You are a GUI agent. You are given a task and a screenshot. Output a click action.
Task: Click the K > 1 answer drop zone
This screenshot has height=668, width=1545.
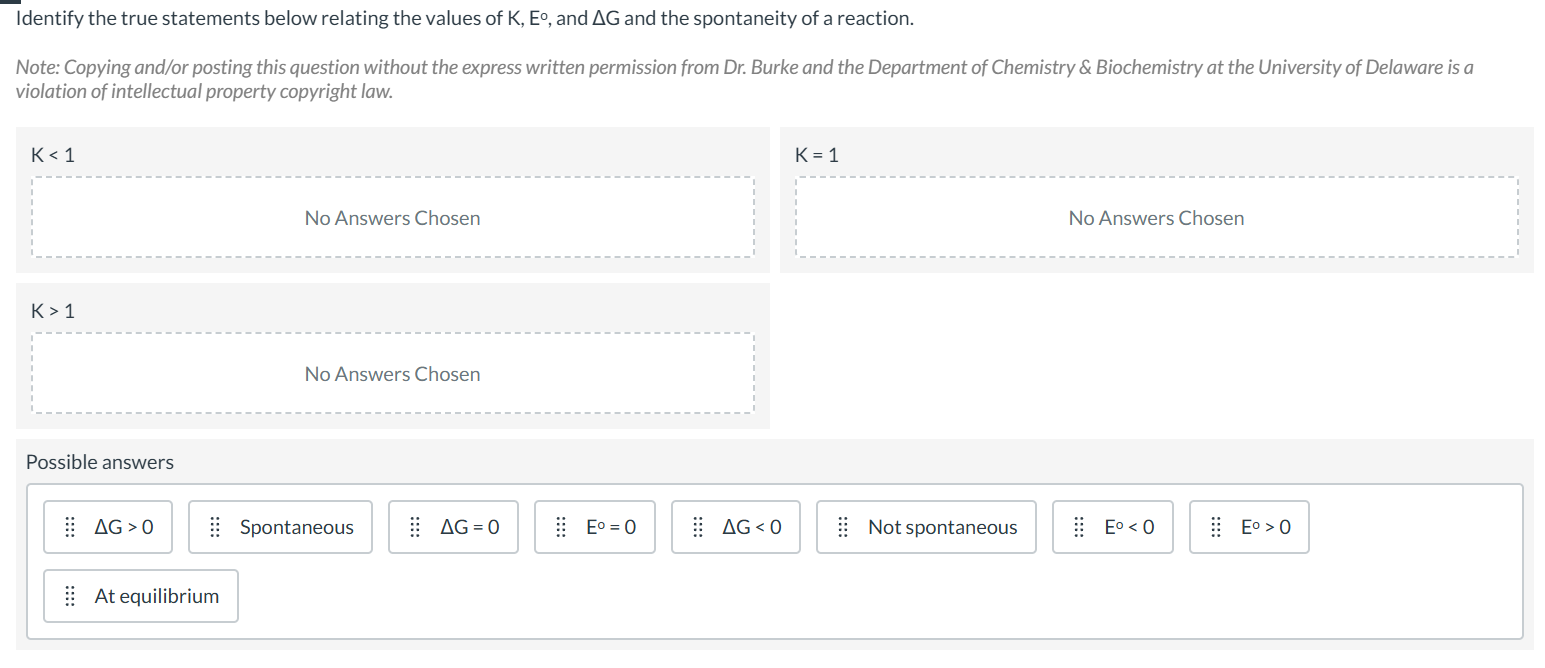coord(392,373)
